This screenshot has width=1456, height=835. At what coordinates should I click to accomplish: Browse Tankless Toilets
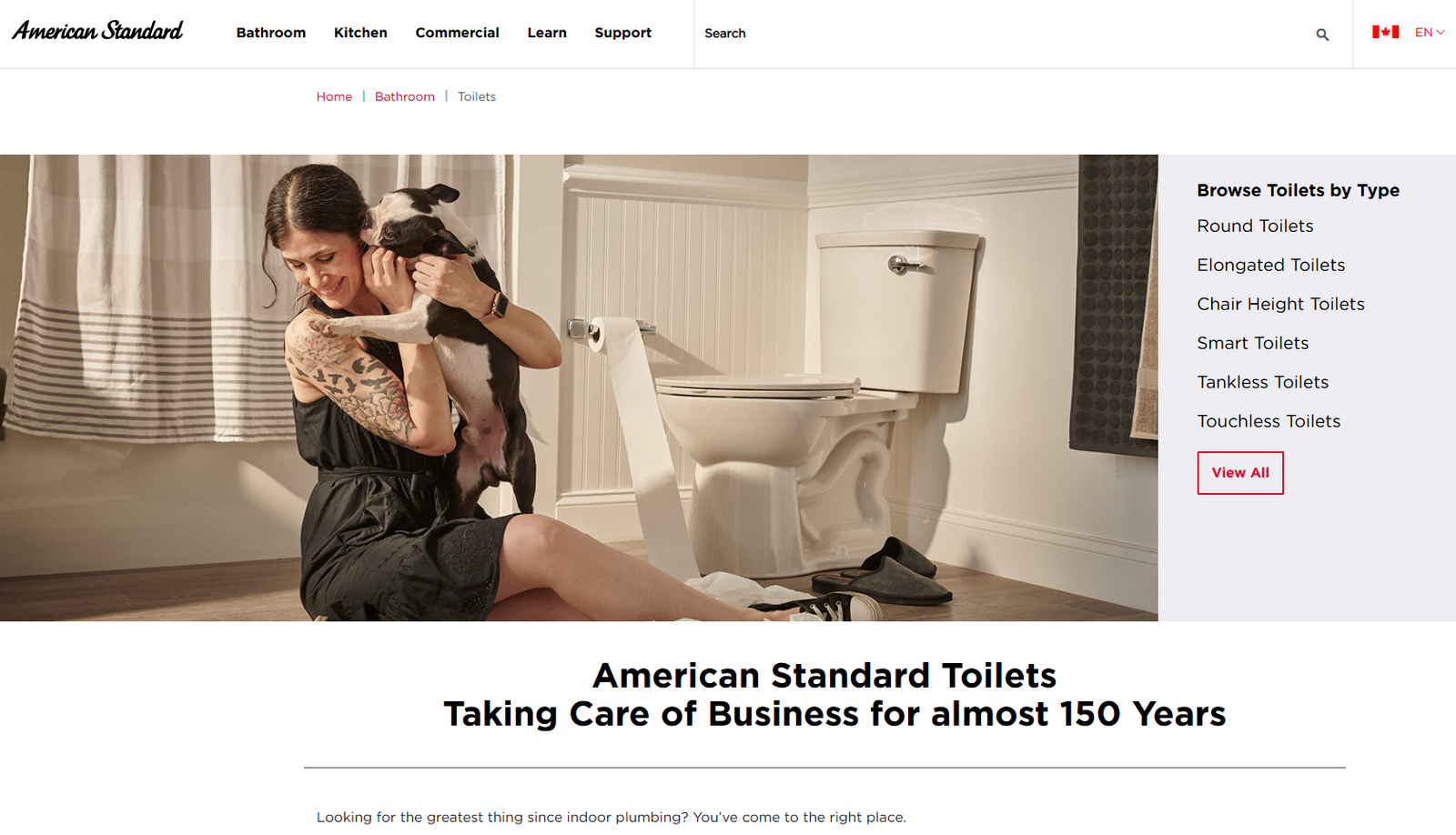(x=1262, y=382)
